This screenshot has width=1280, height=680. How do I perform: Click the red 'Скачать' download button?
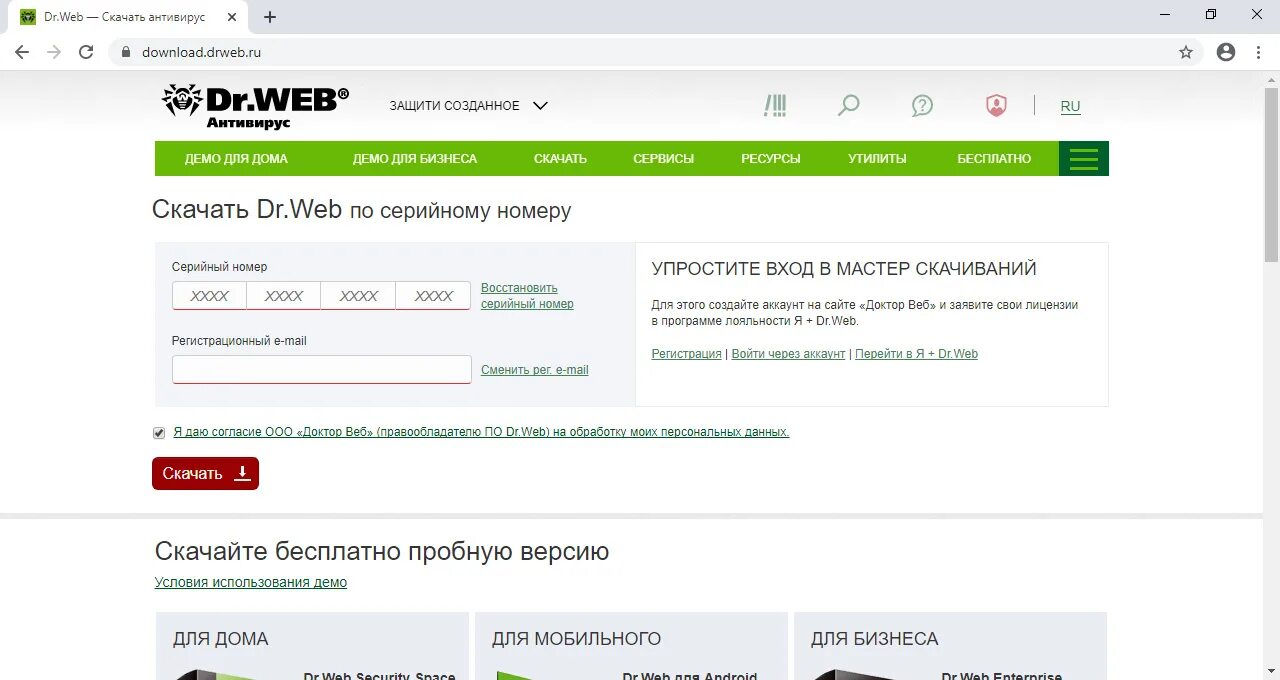(205, 474)
